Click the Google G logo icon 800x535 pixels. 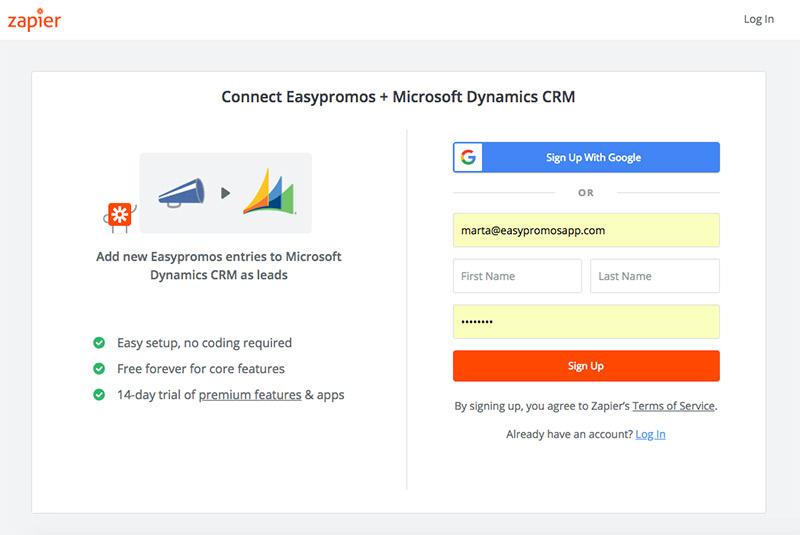coord(468,157)
